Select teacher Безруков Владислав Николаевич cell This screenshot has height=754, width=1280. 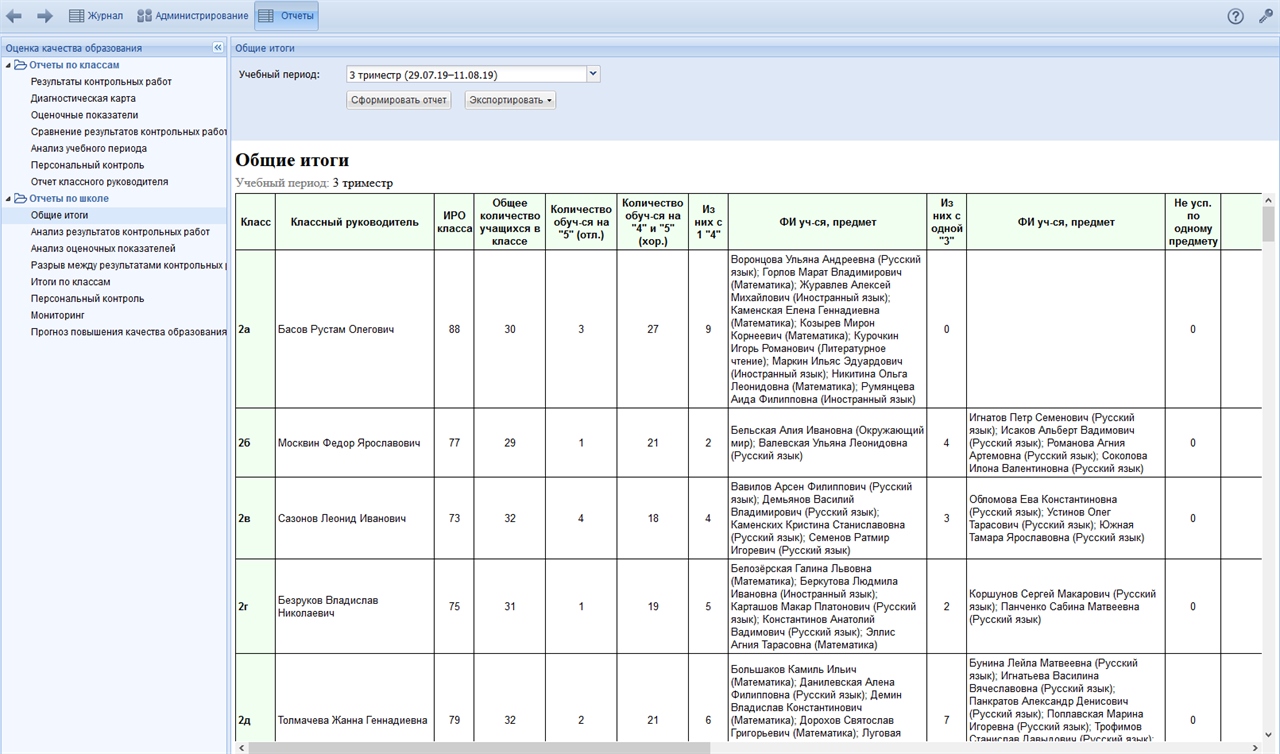click(355, 607)
